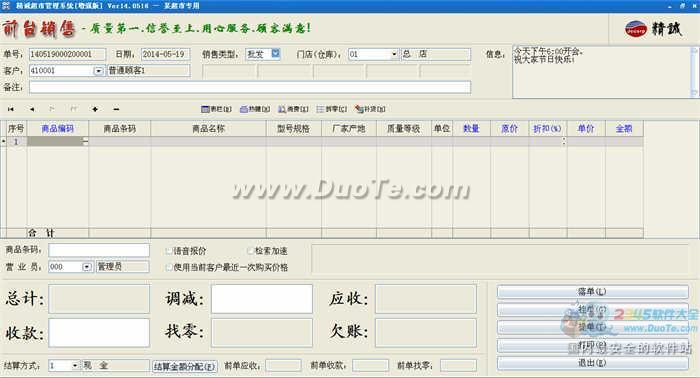700x378 pixels.
Task: Click the message box vertical scrollbar
Action: click(694, 71)
